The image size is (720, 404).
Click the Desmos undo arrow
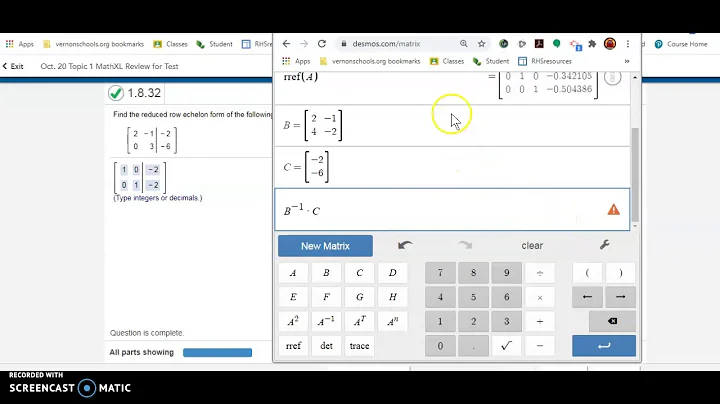click(405, 246)
